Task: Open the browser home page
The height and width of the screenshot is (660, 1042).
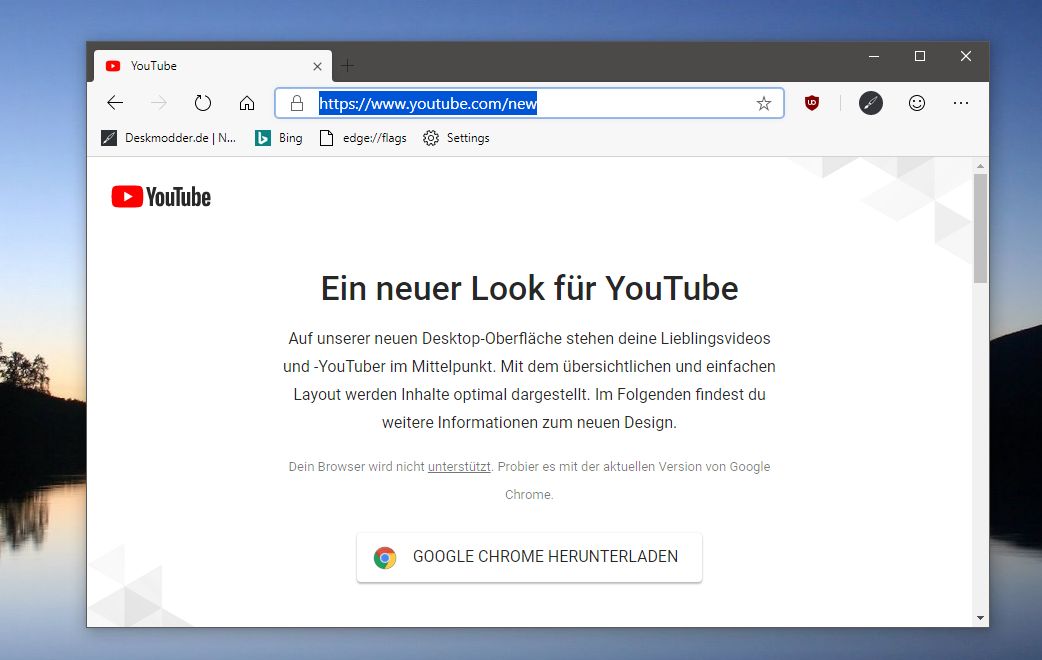Action: coord(247,103)
